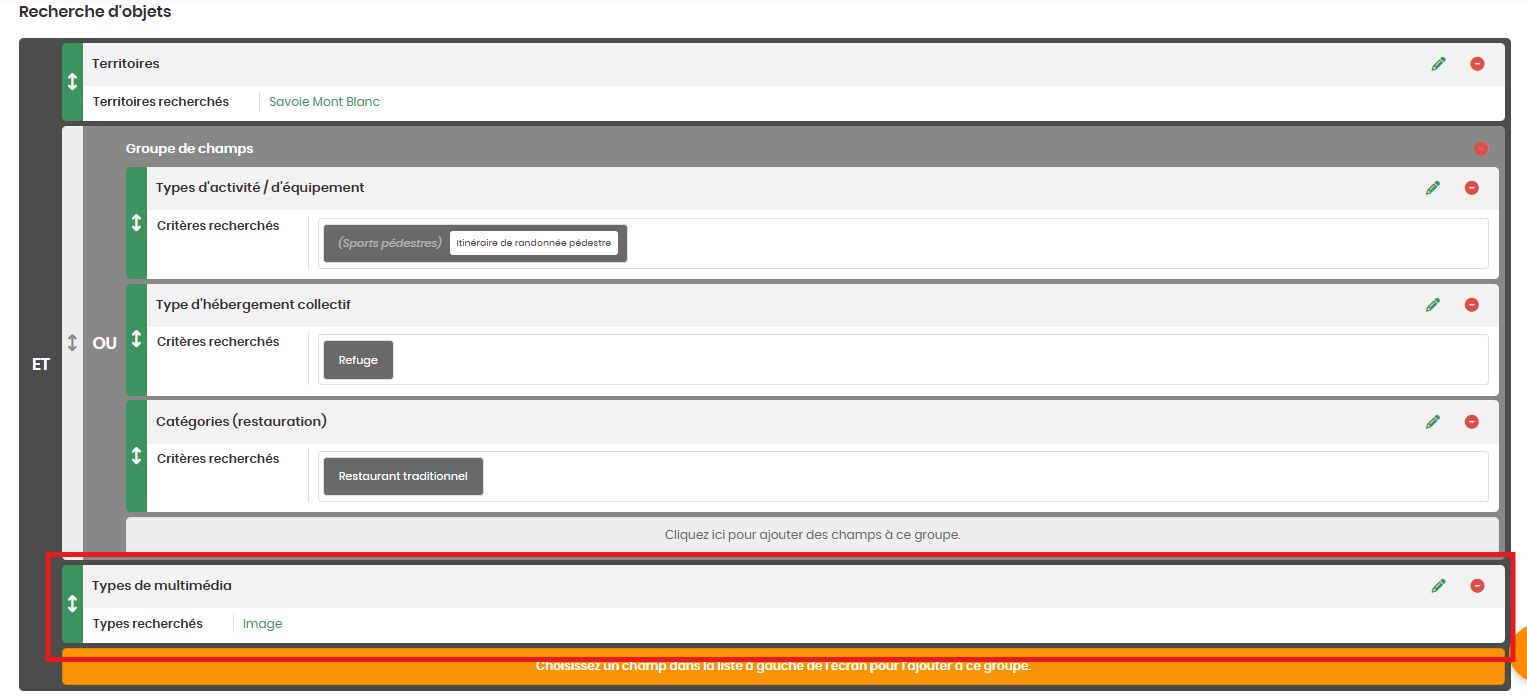Click the Image multimedia type value

pos(263,624)
